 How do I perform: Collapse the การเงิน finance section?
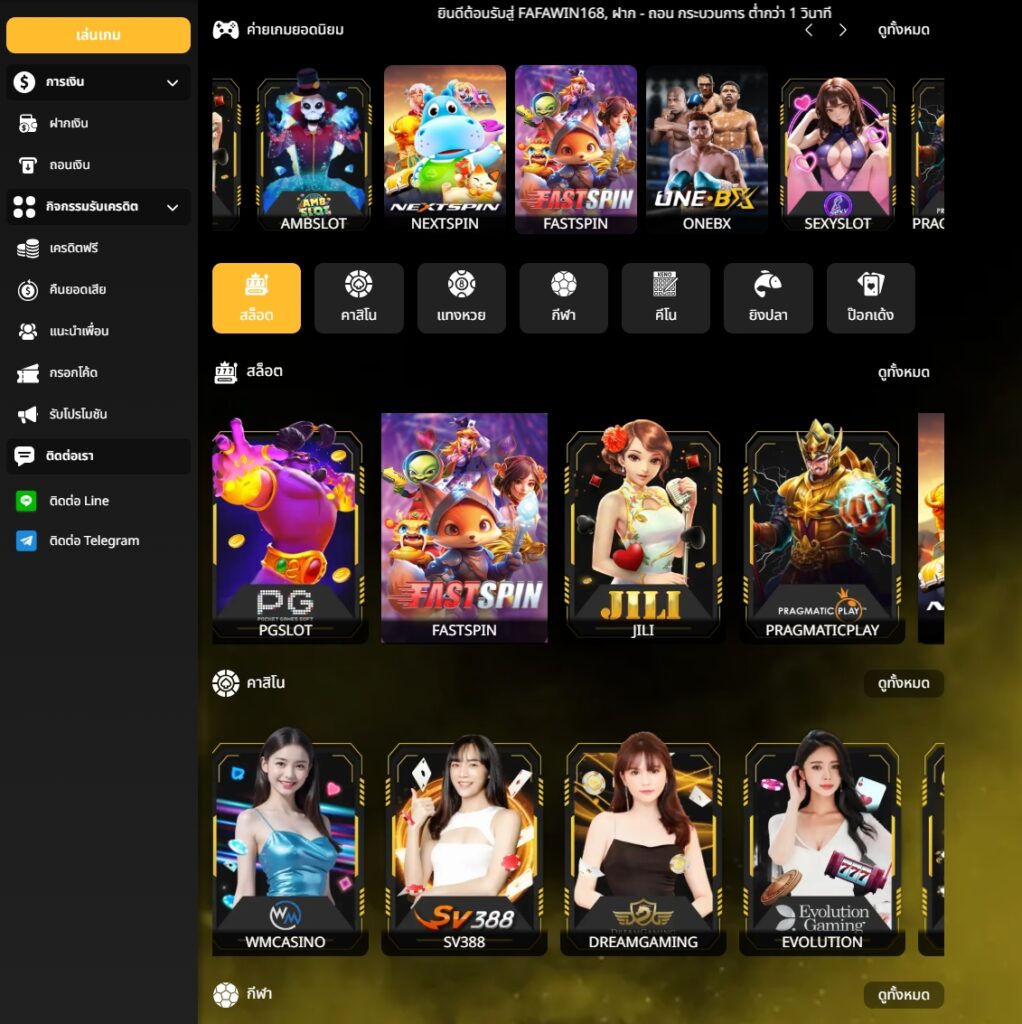pyautogui.click(x=172, y=83)
